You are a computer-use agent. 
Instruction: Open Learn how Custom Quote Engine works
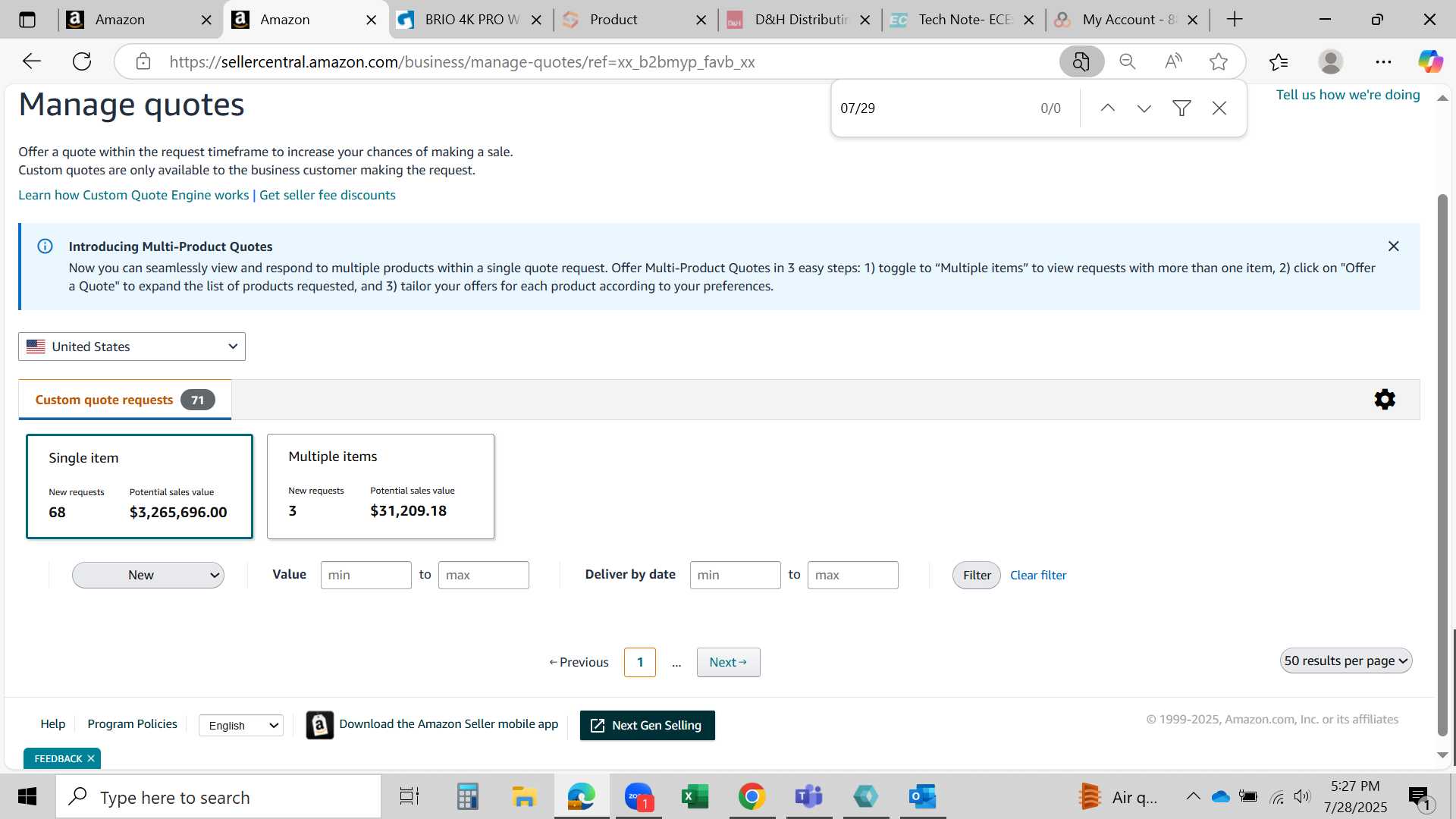click(133, 195)
